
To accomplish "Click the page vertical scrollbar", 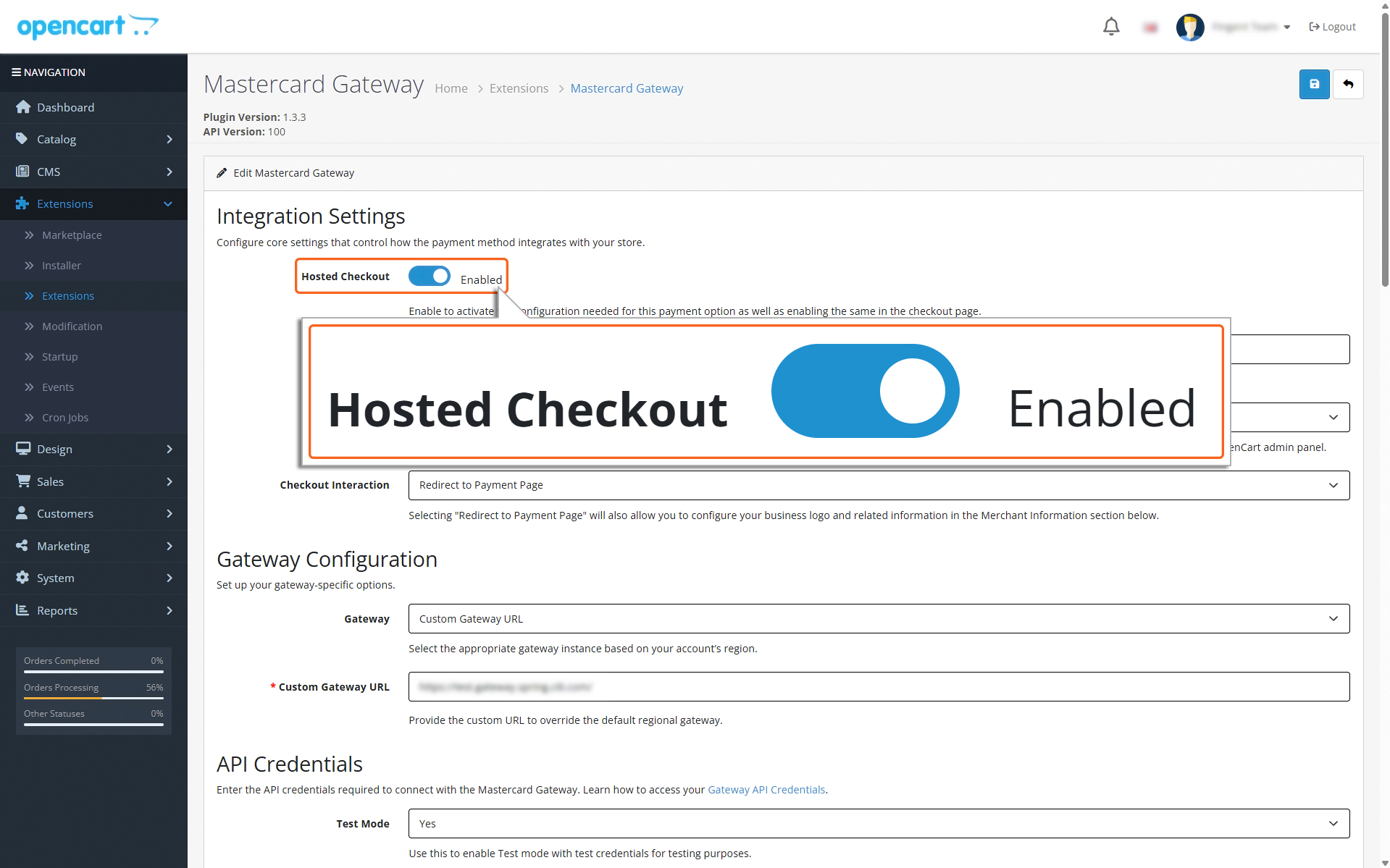I will (1385, 148).
